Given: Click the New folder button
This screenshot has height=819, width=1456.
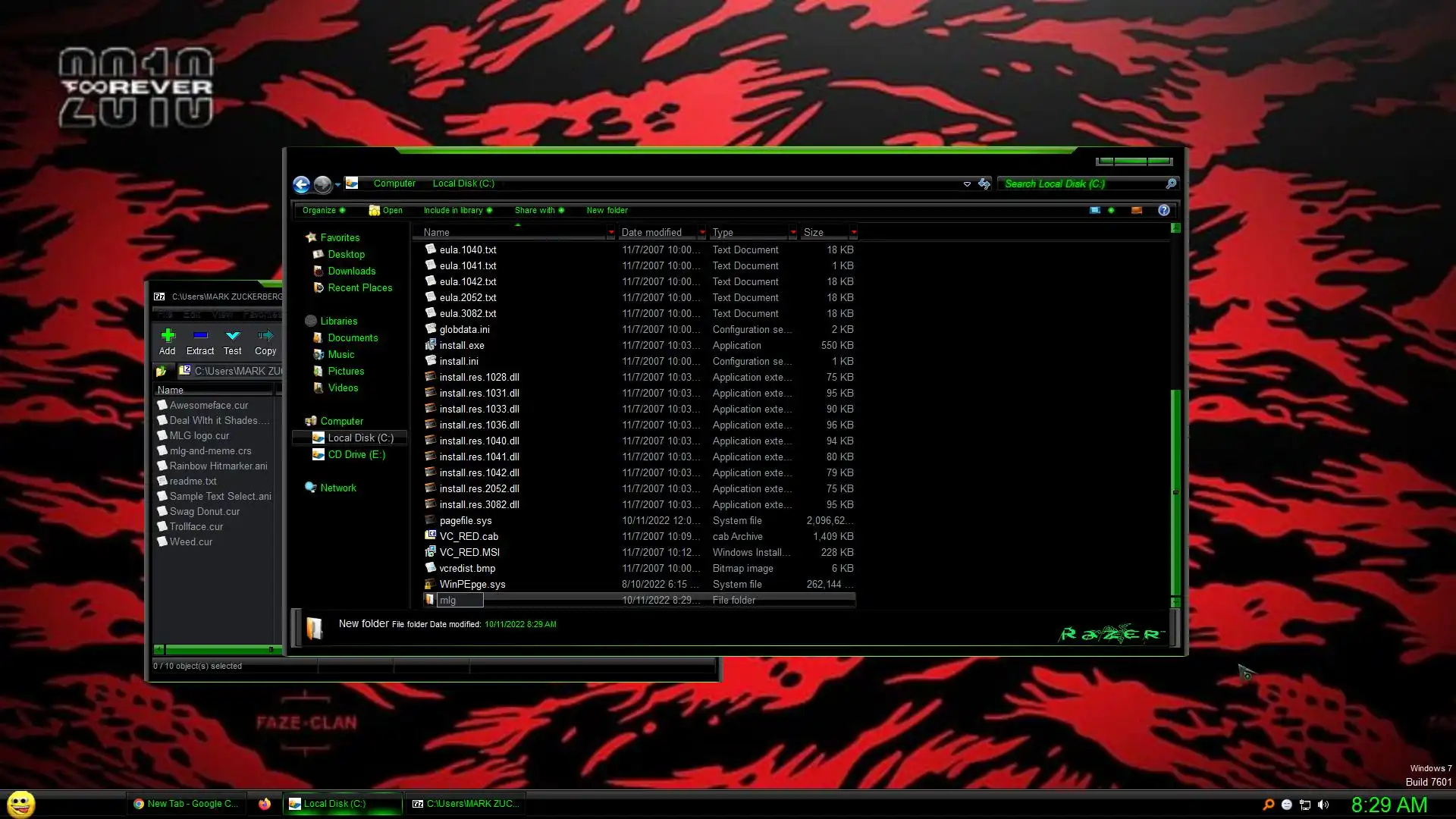Looking at the screenshot, I should [x=607, y=210].
